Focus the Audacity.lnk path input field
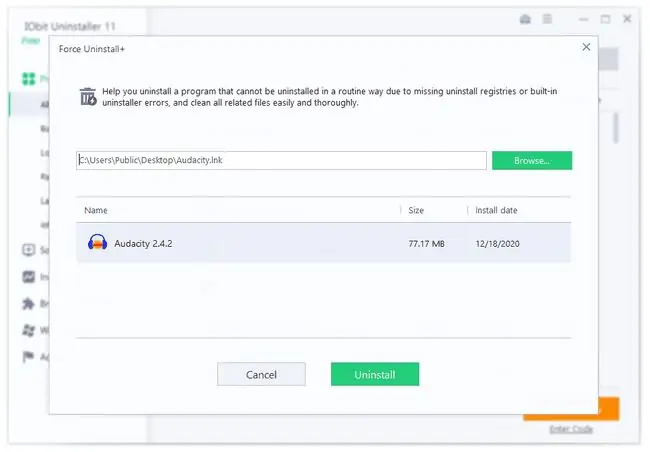650x452 pixels. (x=281, y=160)
